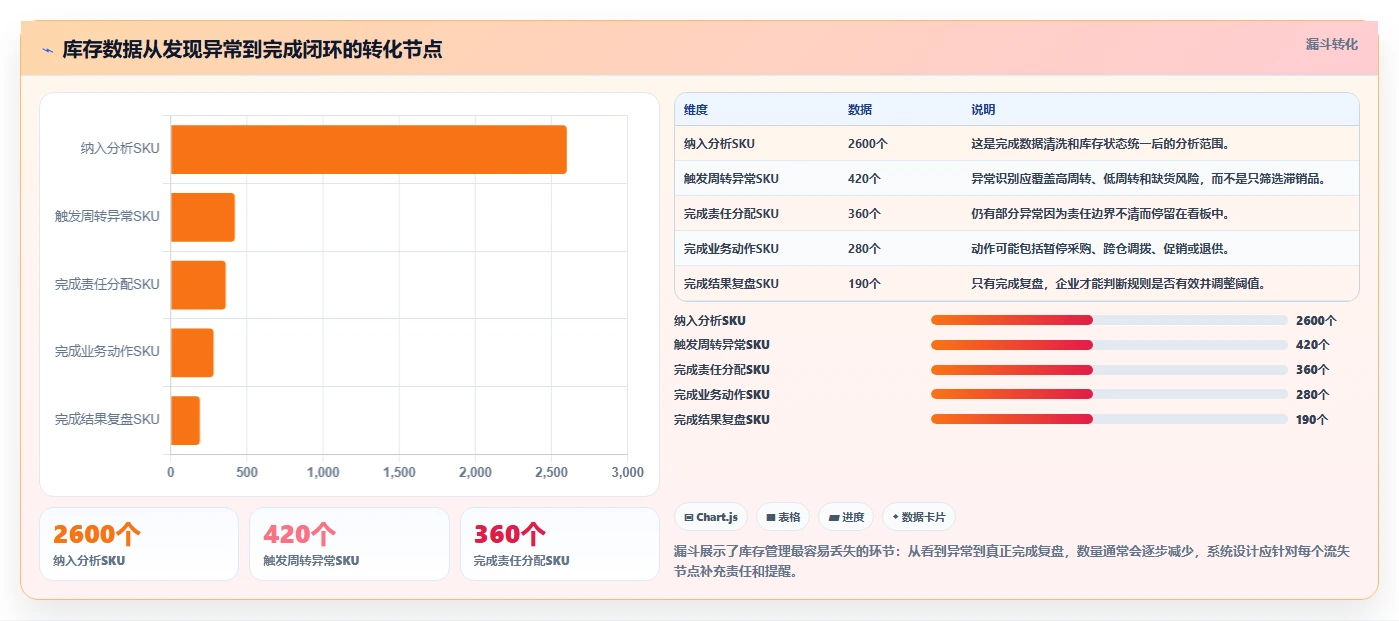Click the description starting 异常识别应覆盖高周转

pos(1148,179)
